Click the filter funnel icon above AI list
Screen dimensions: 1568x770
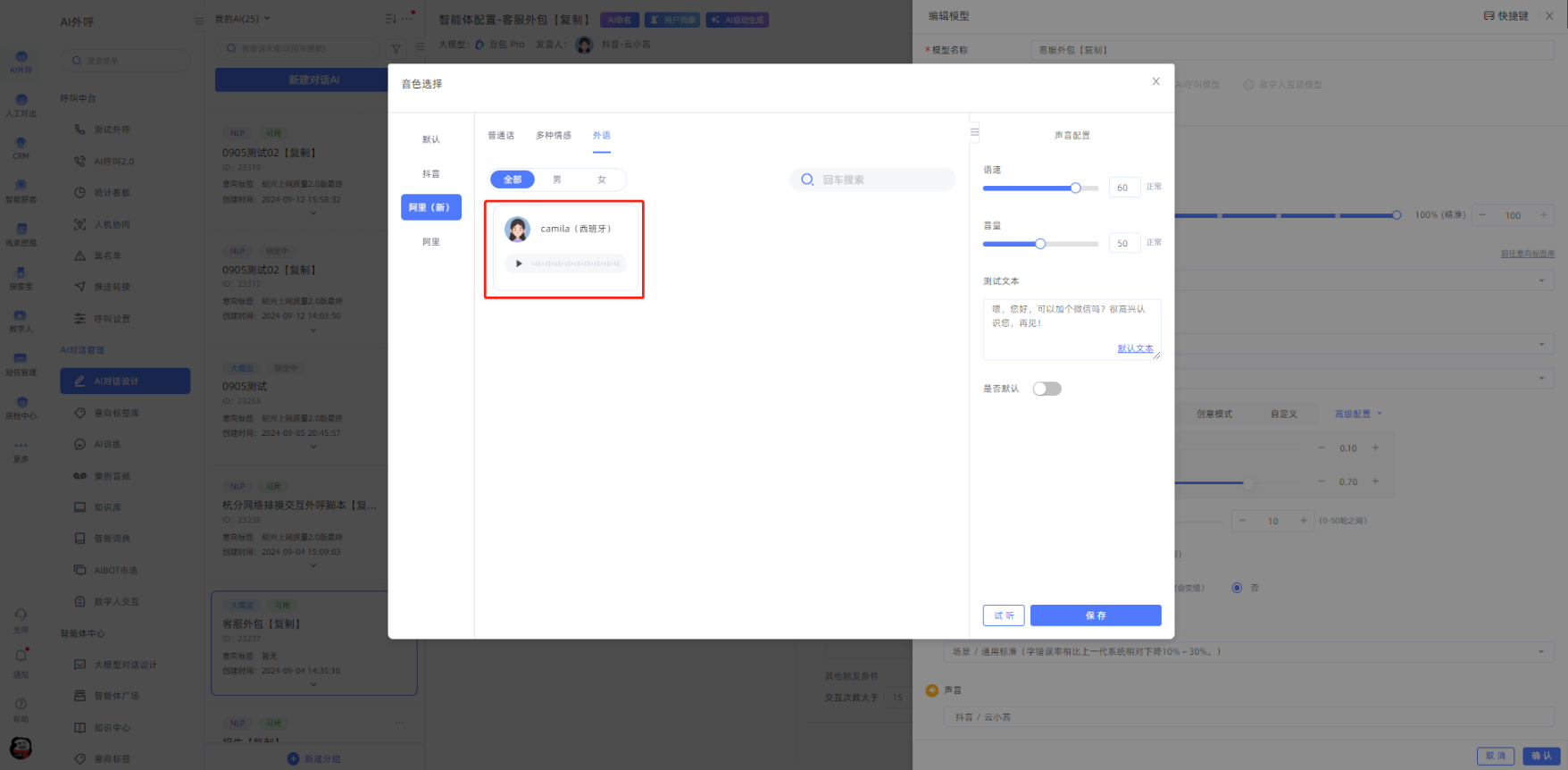click(x=396, y=49)
